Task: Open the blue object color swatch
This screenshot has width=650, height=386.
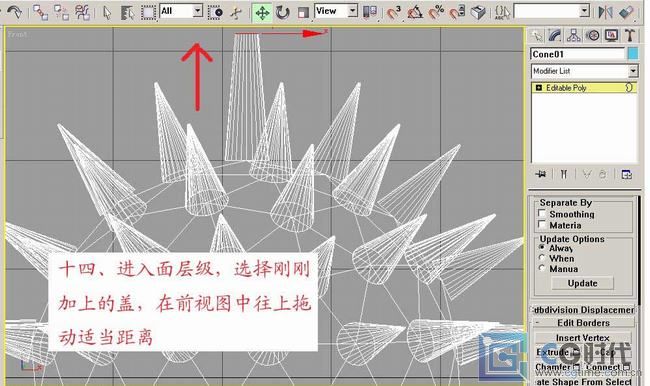Action: pyautogui.click(x=633, y=54)
